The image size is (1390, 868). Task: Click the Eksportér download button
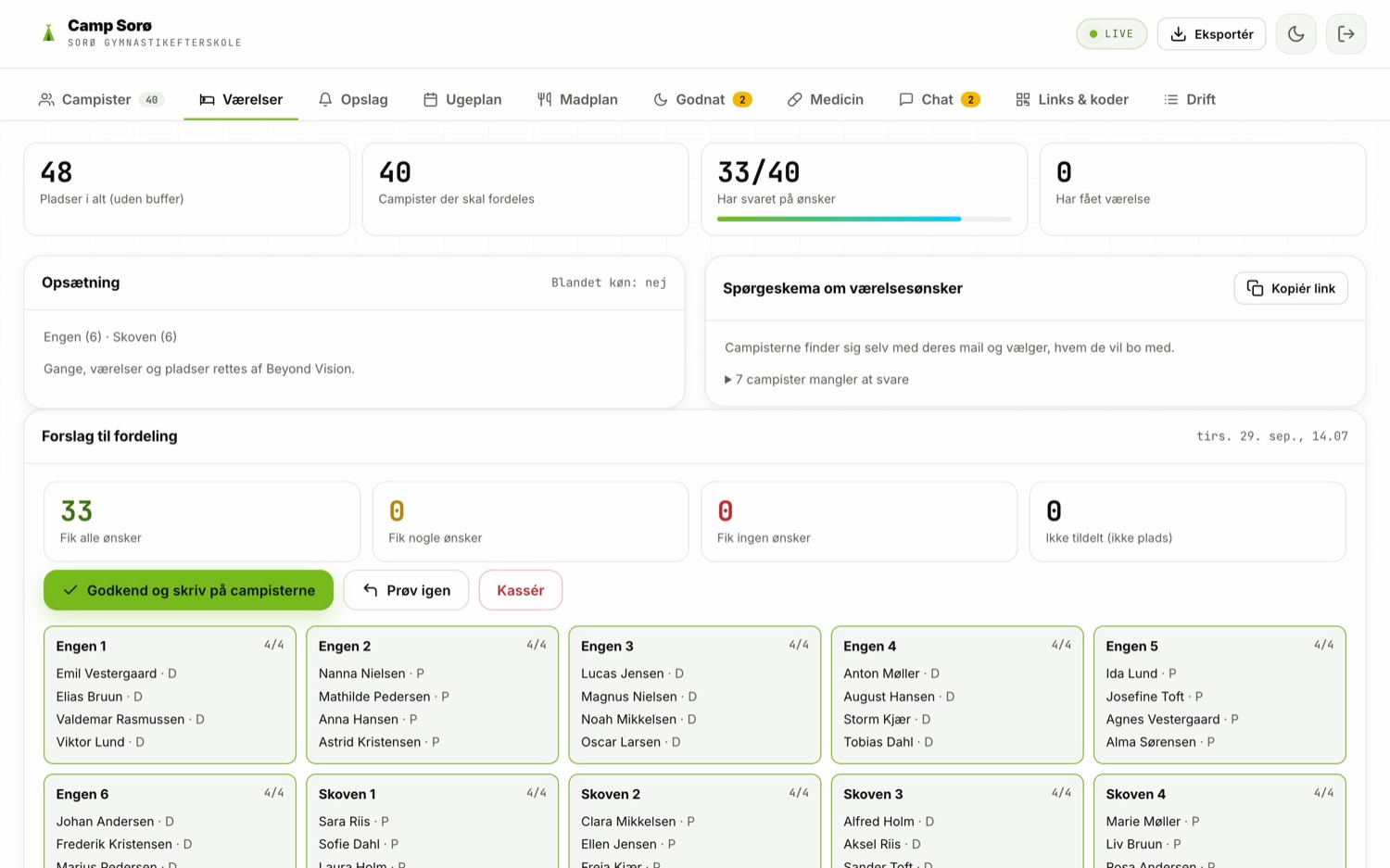(1211, 34)
